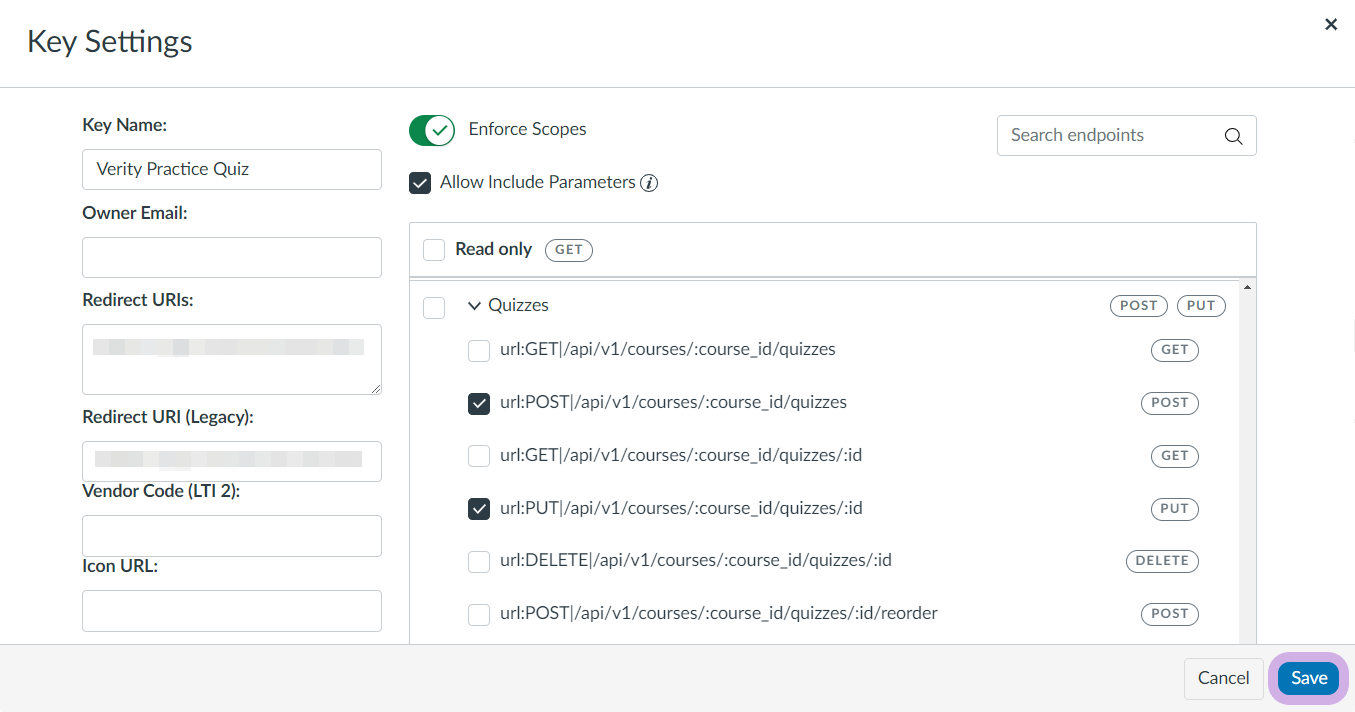The width and height of the screenshot is (1355, 712).
Task: Click scroll-up arrow of scopes list scrollbar
Action: 1246,289
